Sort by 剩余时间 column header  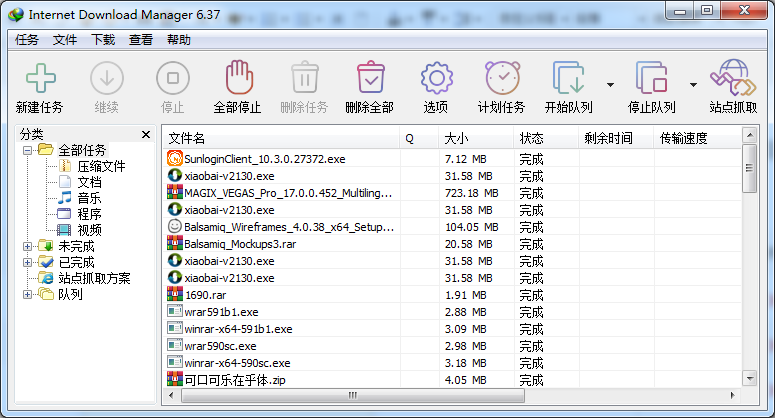[x=616, y=138]
